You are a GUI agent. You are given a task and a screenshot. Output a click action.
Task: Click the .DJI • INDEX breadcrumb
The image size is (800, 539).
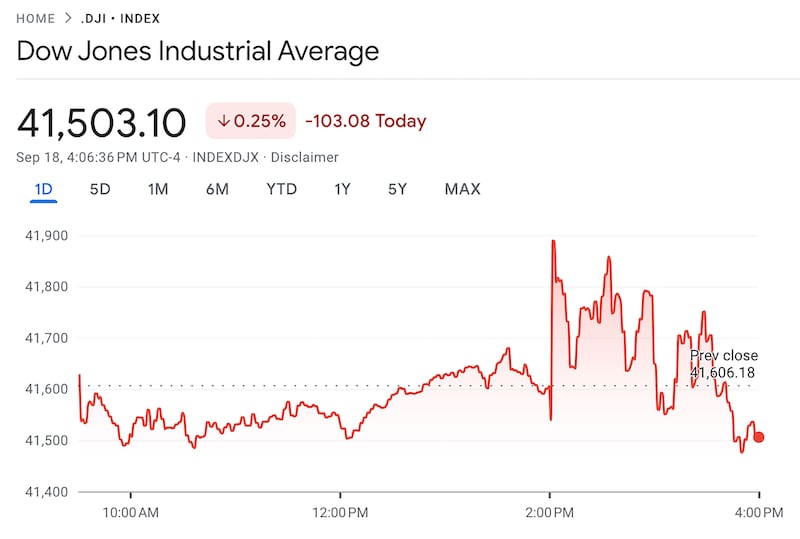tap(120, 18)
